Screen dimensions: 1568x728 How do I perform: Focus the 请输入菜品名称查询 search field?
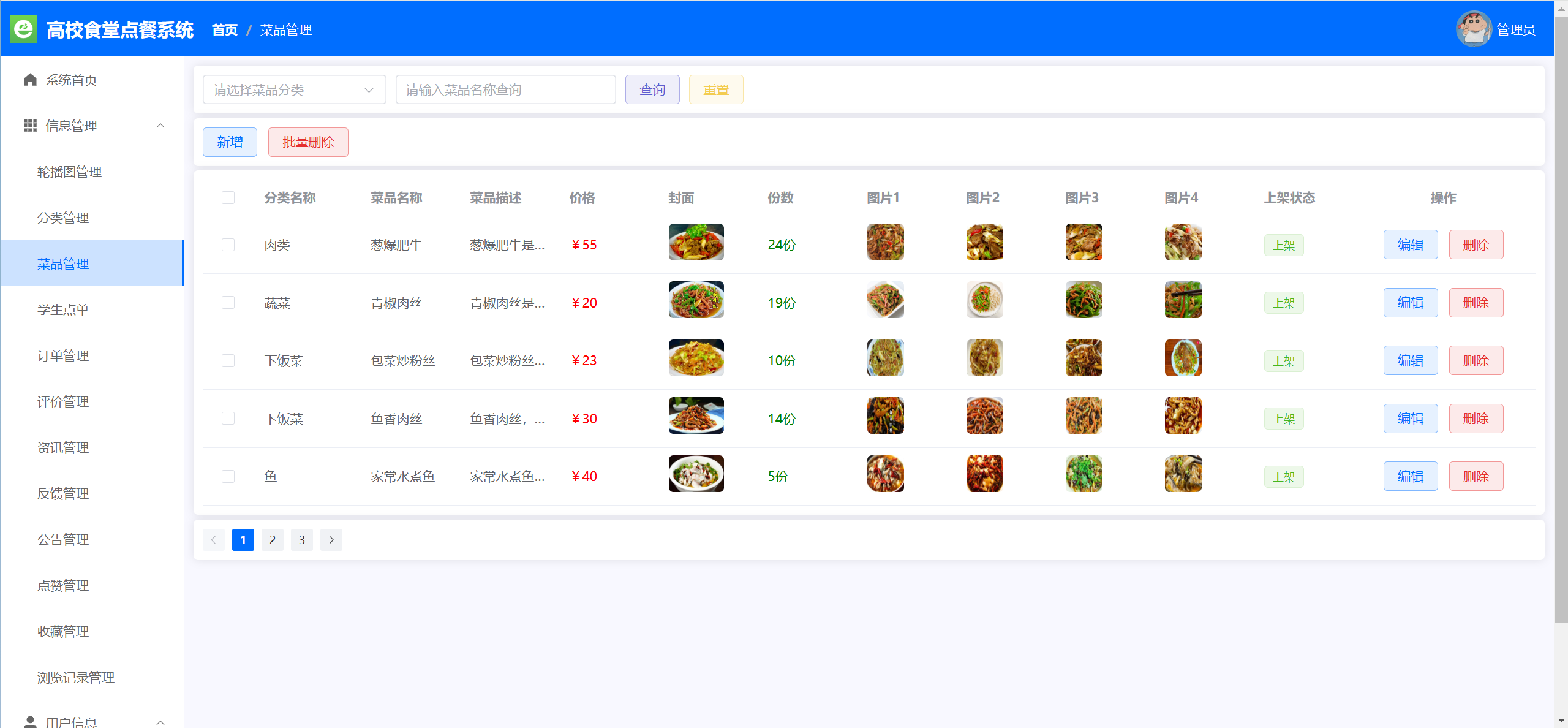pyautogui.click(x=505, y=90)
